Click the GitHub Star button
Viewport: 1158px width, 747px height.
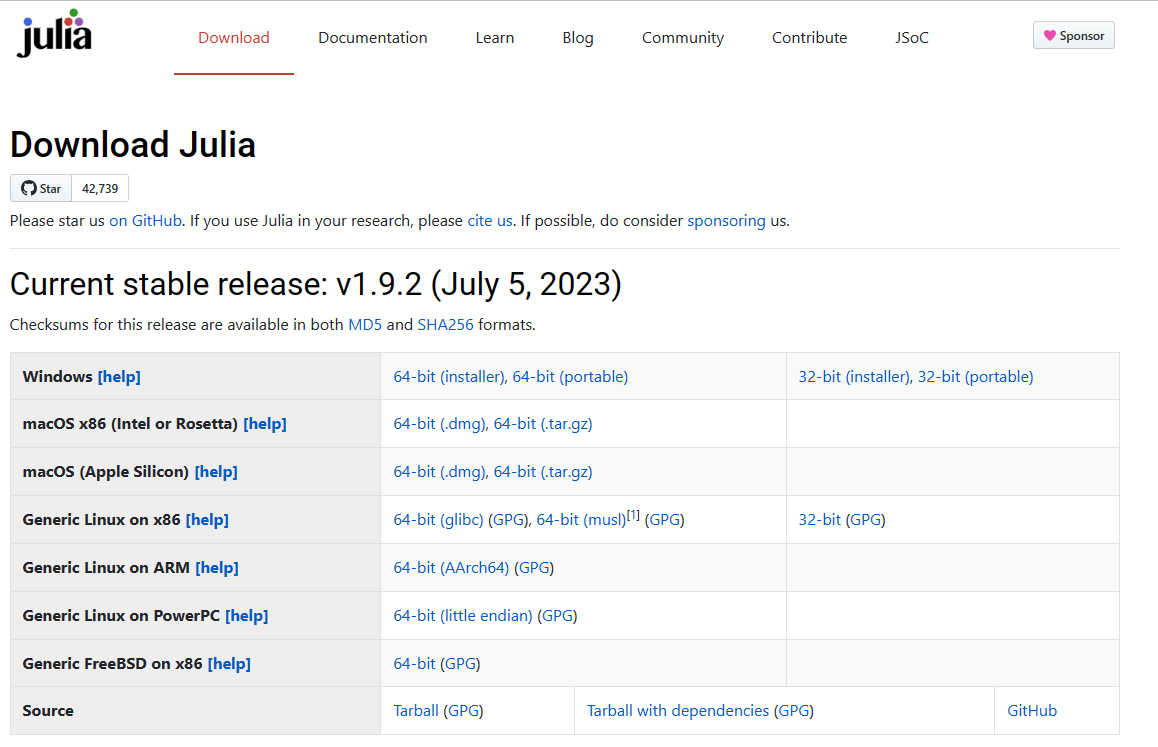pyautogui.click(x=41, y=188)
